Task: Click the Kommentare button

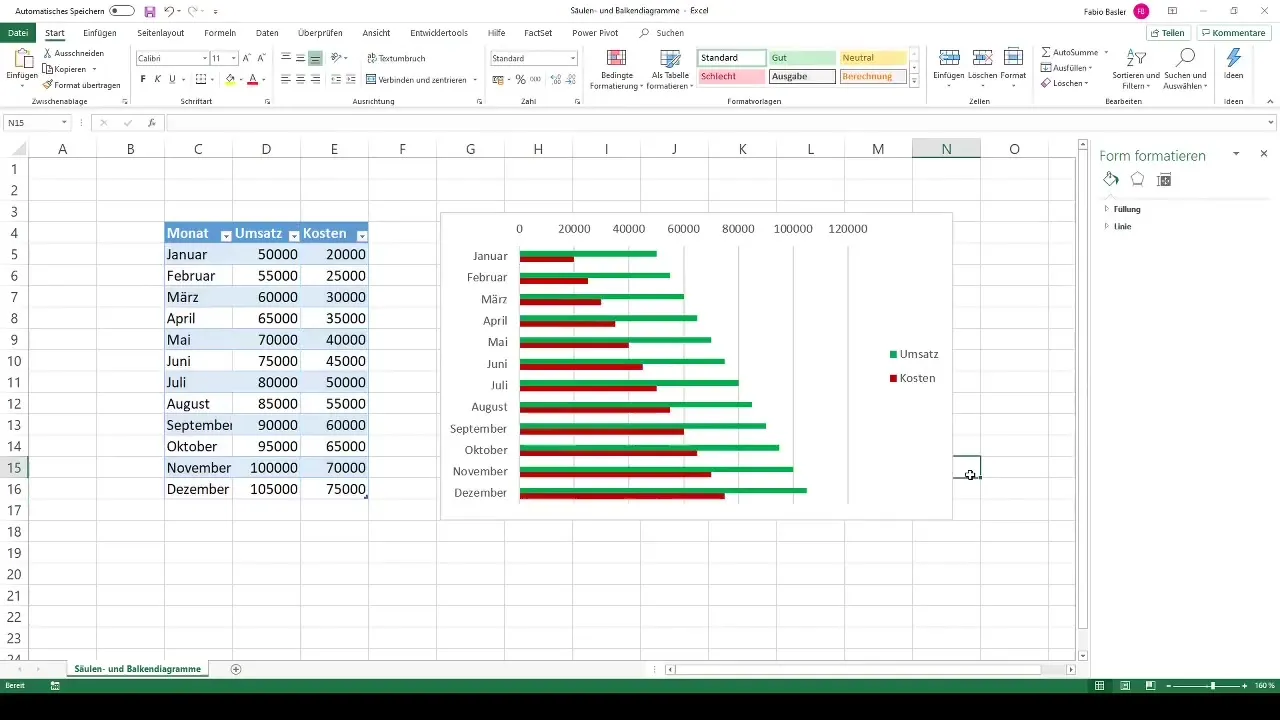Action: click(x=1232, y=33)
